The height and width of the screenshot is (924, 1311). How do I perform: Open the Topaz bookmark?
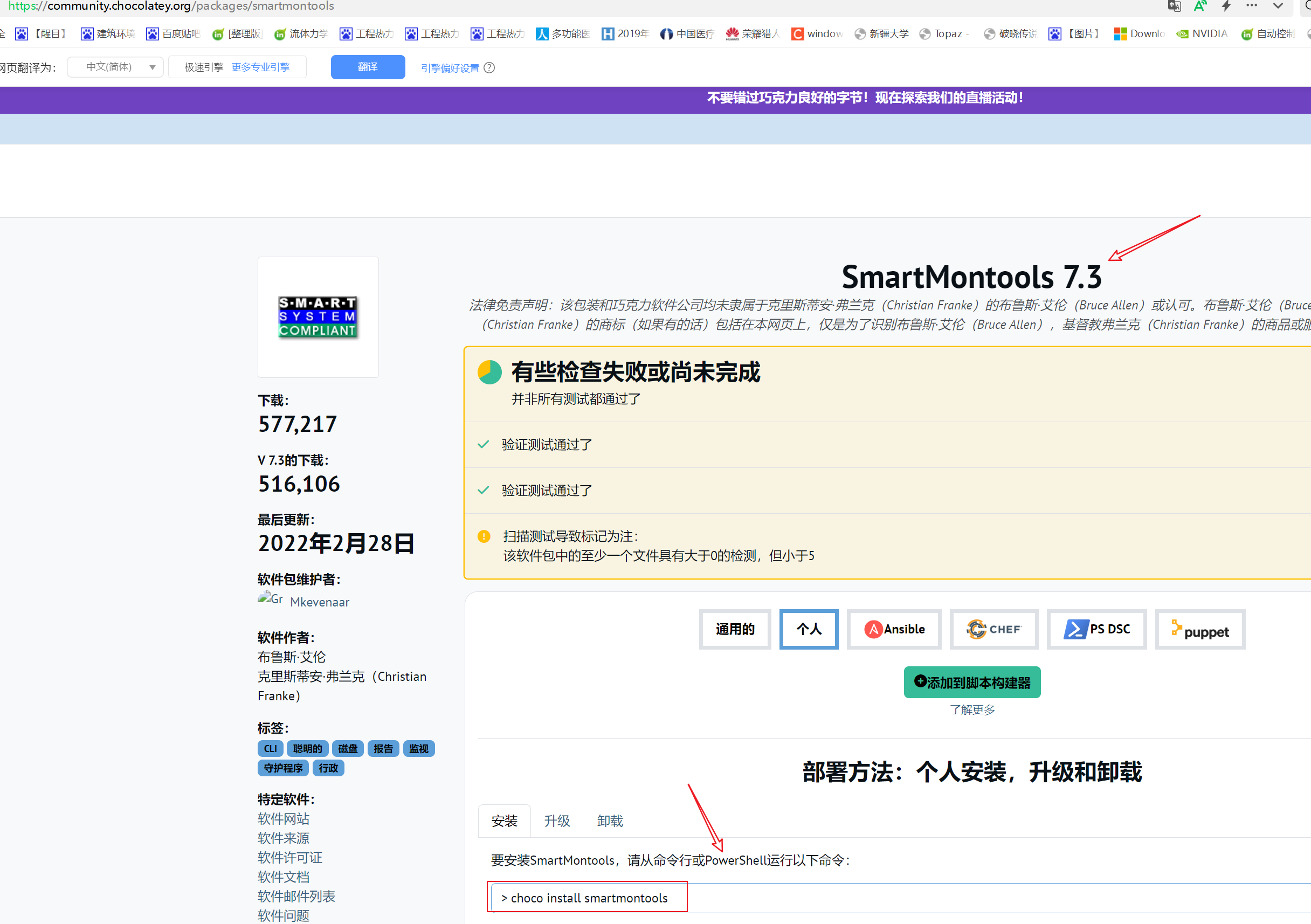[x=945, y=34]
